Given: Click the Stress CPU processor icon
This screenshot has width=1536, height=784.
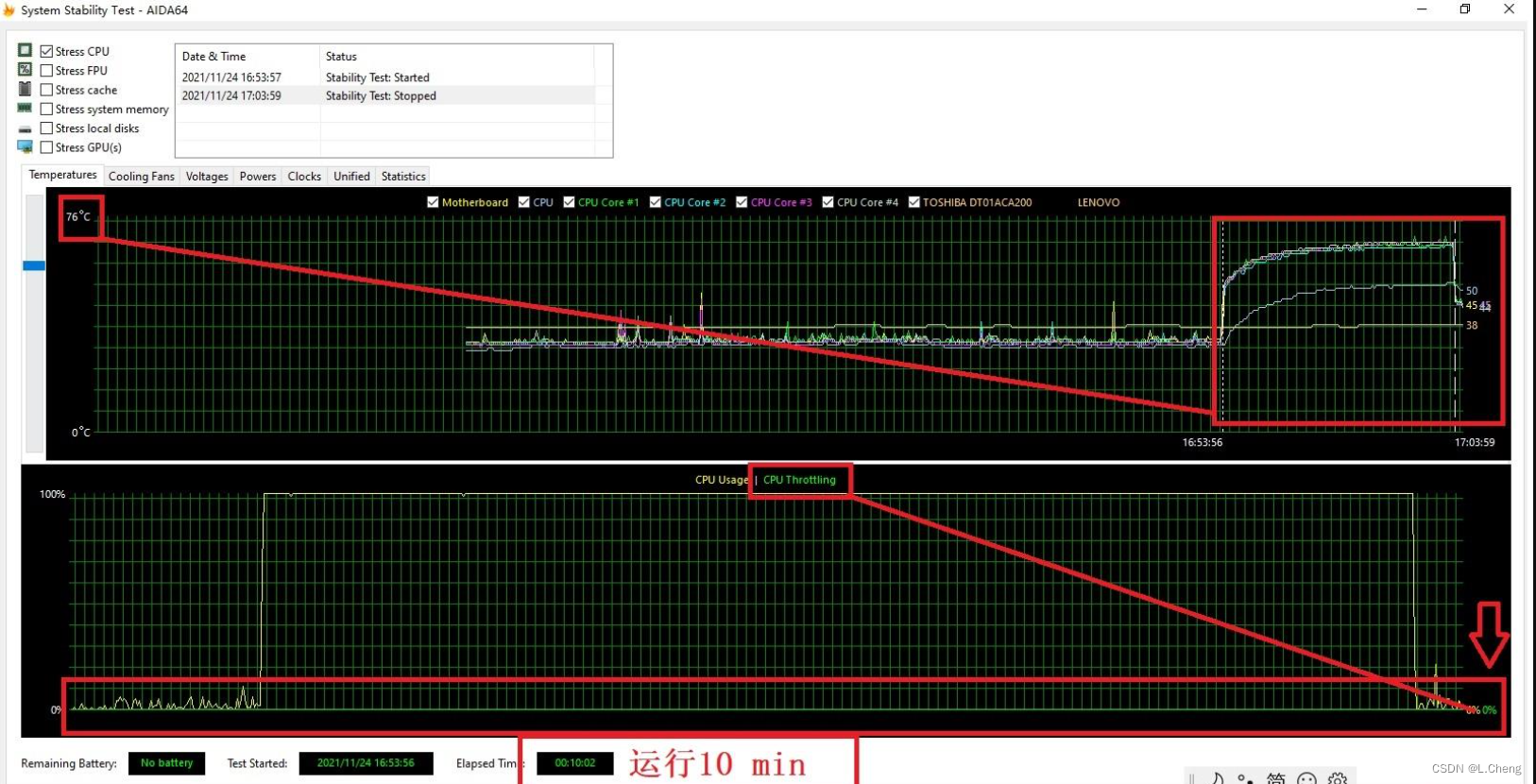Looking at the screenshot, I should [x=25, y=50].
